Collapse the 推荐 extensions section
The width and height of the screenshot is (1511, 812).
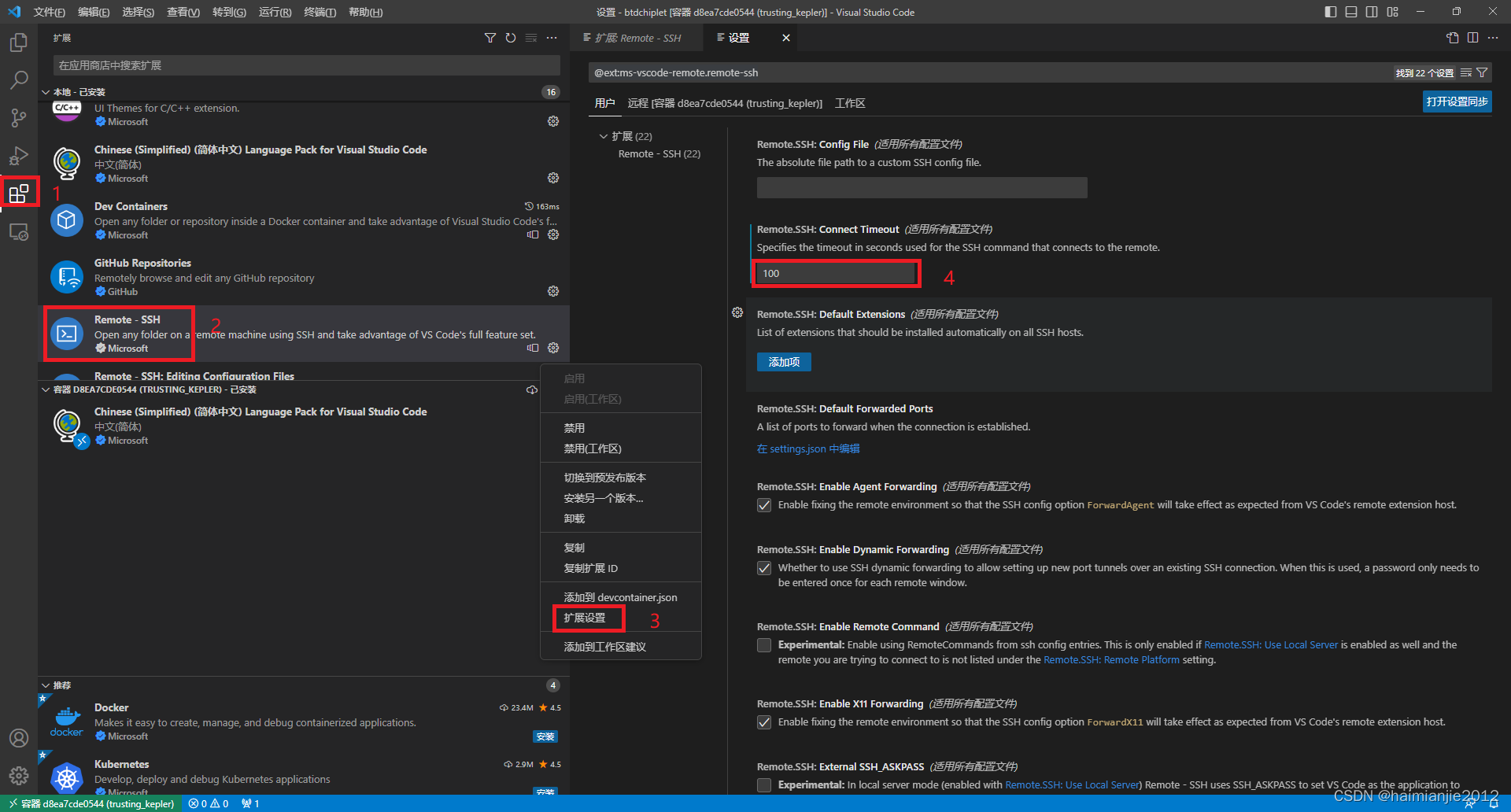(x=45, y=685)
